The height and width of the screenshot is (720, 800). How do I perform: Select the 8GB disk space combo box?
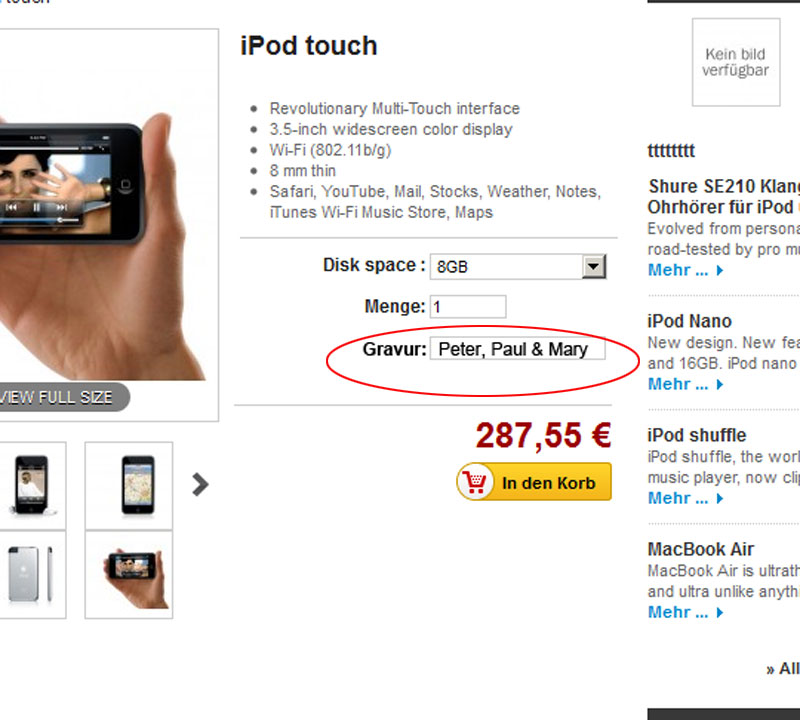(x=518, y=266)
